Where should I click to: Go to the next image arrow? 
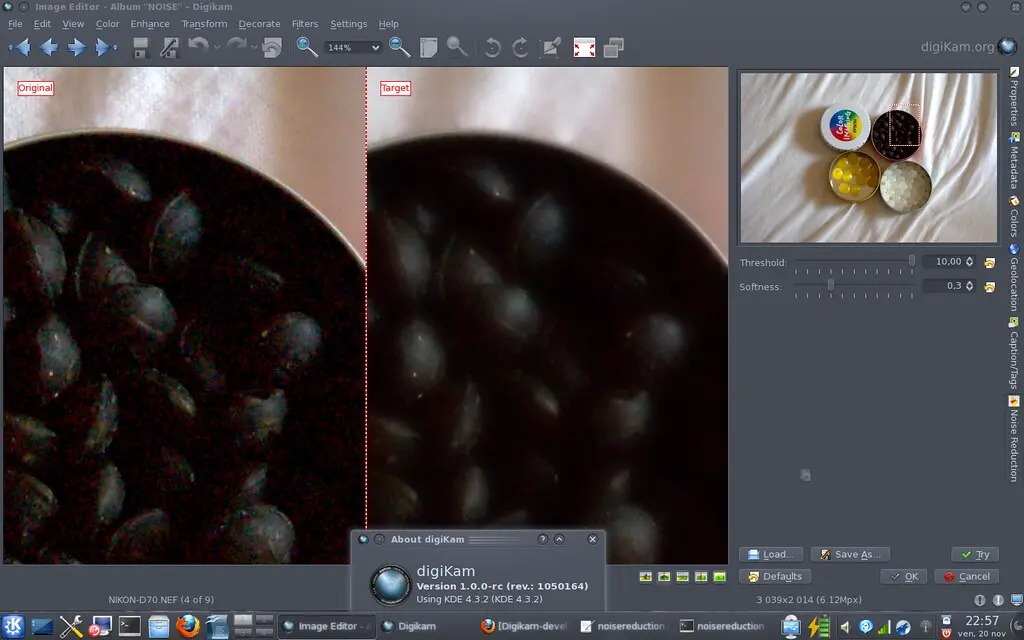pos(76,47)
